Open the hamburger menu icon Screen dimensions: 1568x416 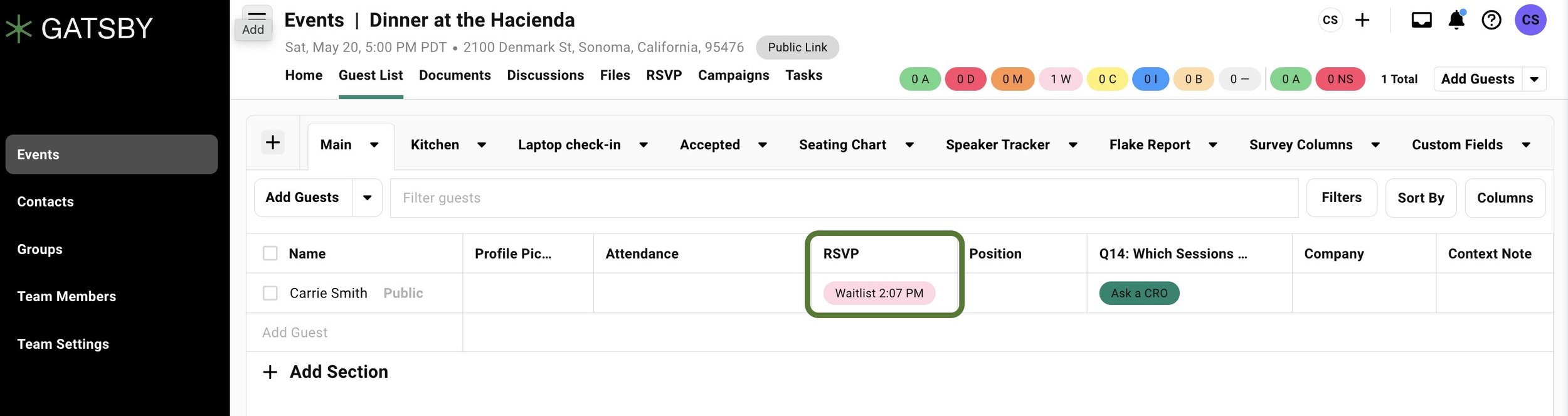pyautogui.click(x=257, y=16)
